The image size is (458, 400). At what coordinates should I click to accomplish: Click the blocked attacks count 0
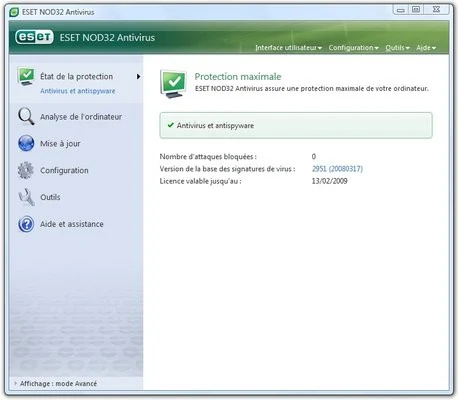314,156
